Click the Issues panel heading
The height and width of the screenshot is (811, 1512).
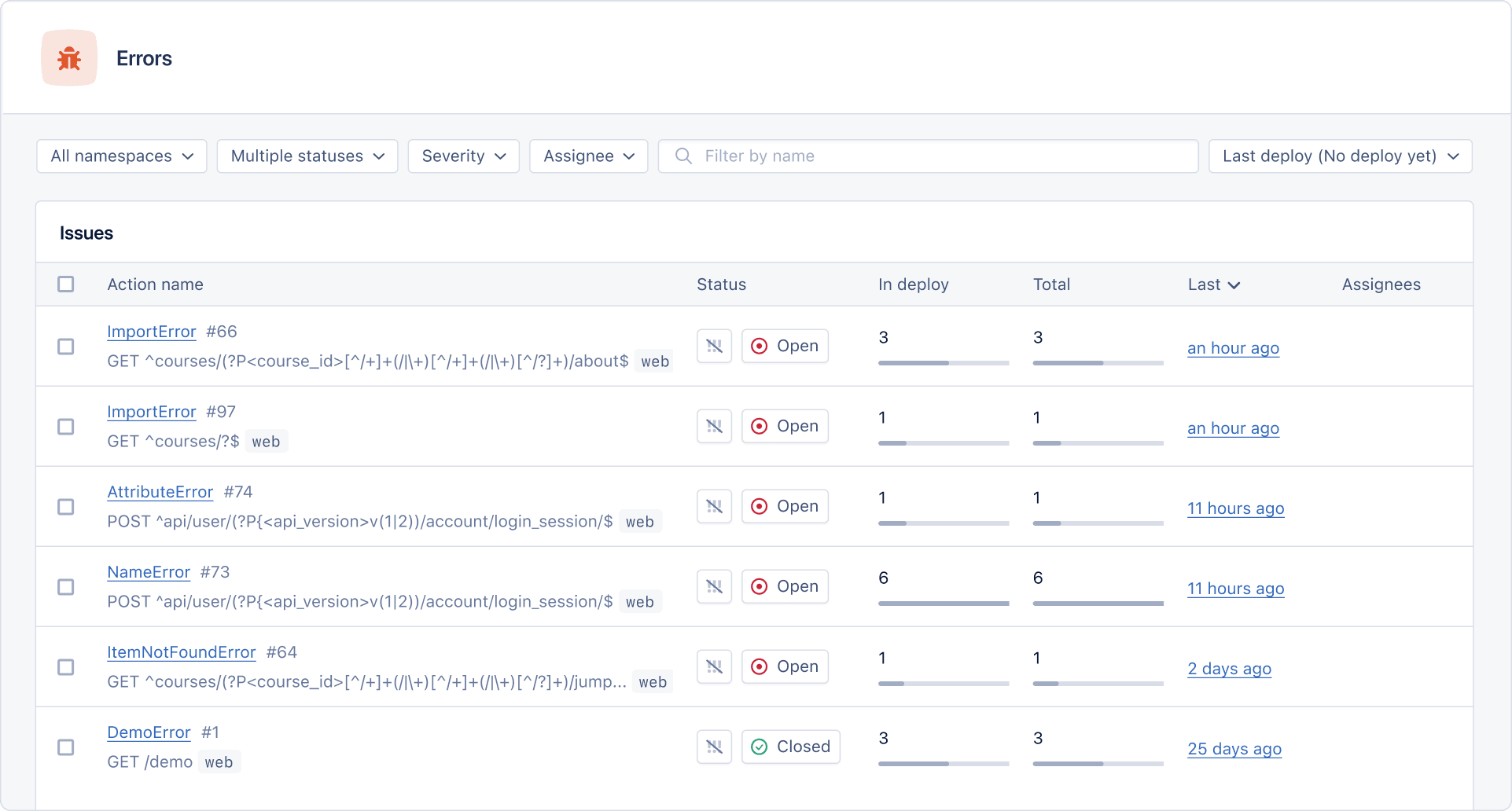(86, 233)
